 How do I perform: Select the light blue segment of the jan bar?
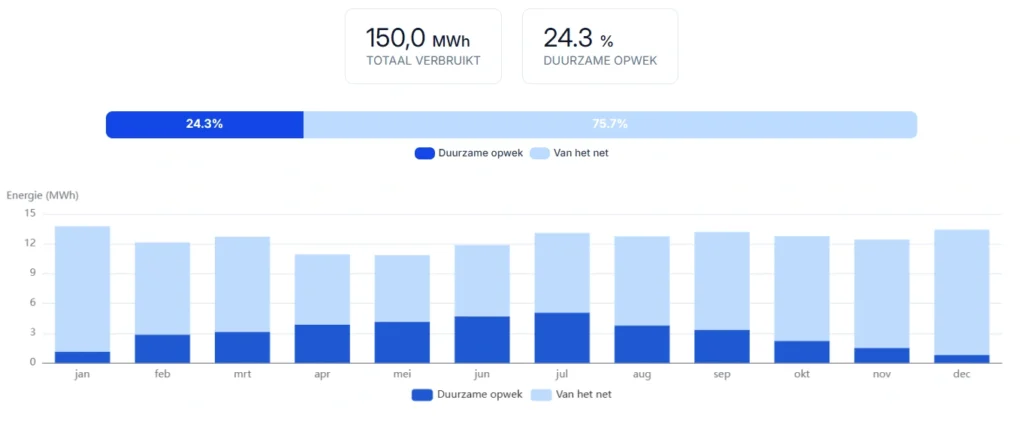[x=82, y=289]
